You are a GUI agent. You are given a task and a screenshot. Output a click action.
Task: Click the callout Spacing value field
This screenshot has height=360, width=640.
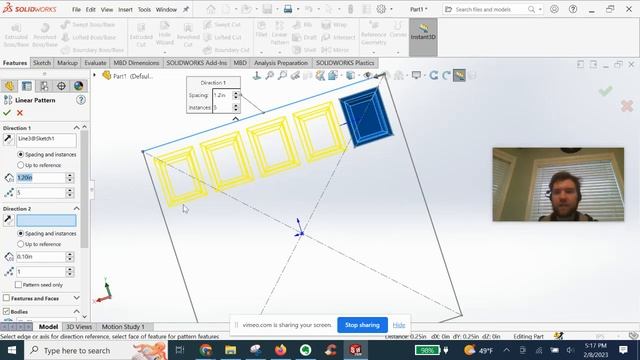(222, 95)
